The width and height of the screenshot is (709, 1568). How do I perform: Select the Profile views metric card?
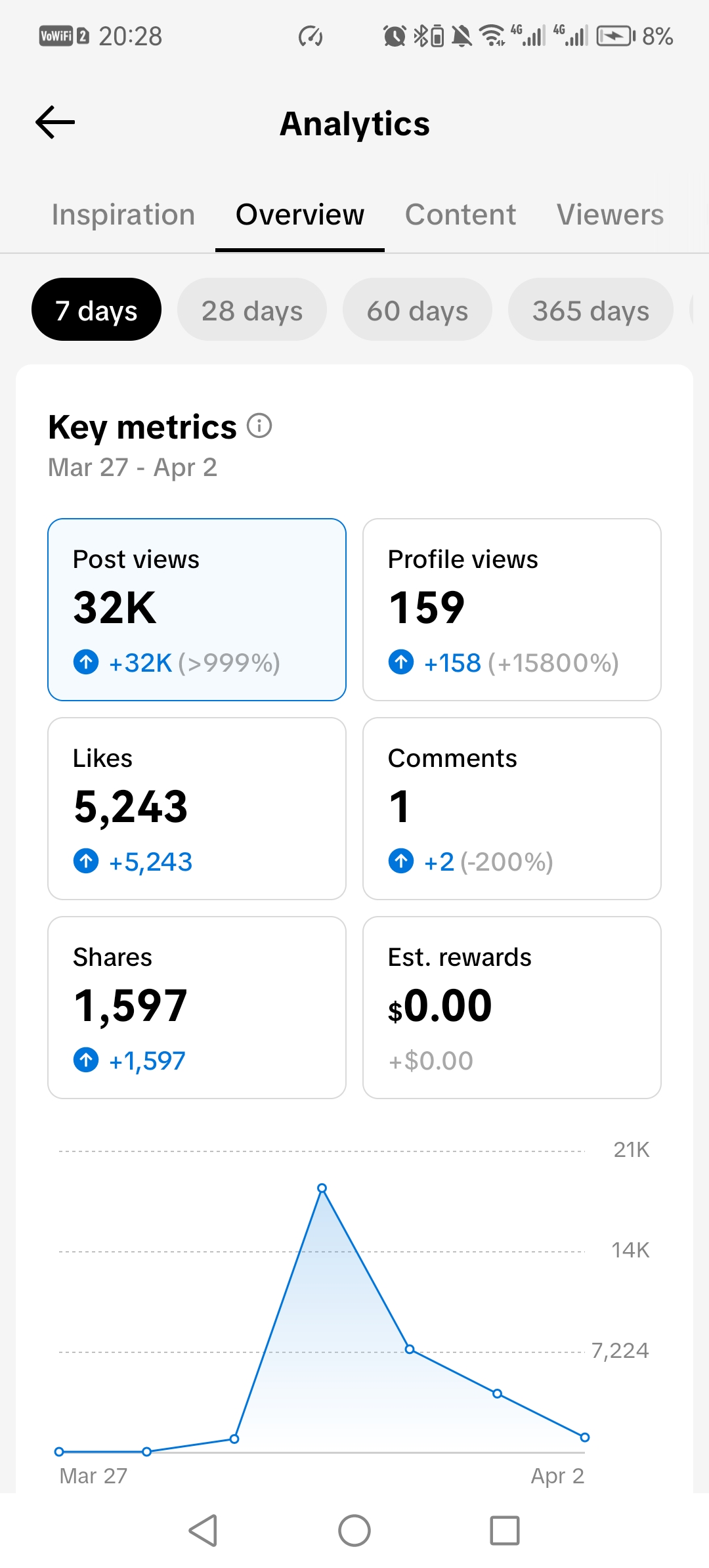(x=512, y=609)
